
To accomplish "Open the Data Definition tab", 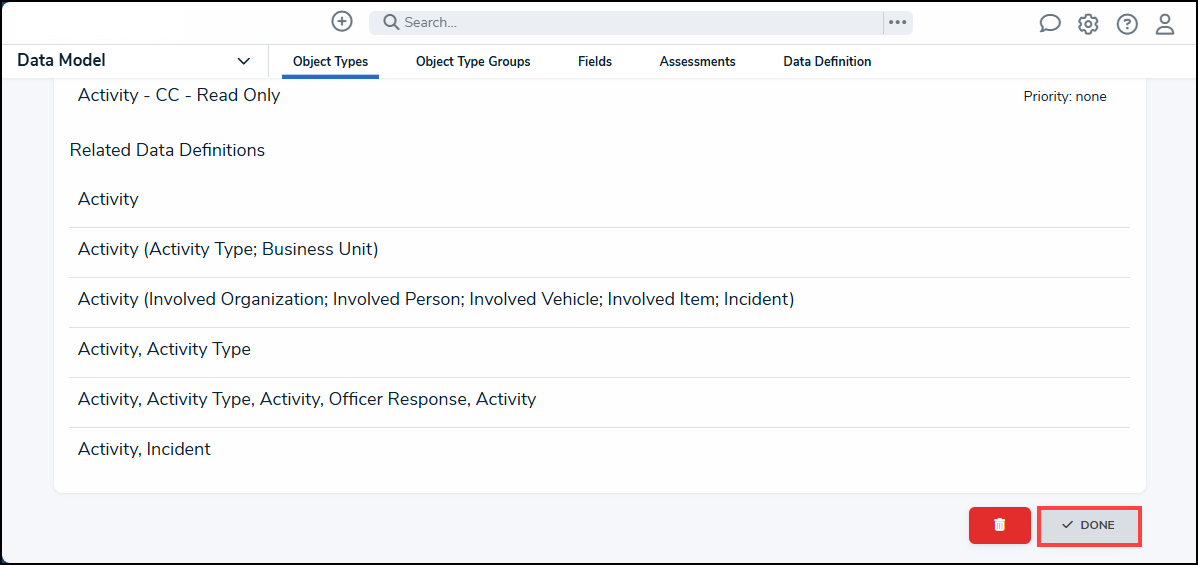I will click(827, 62).
